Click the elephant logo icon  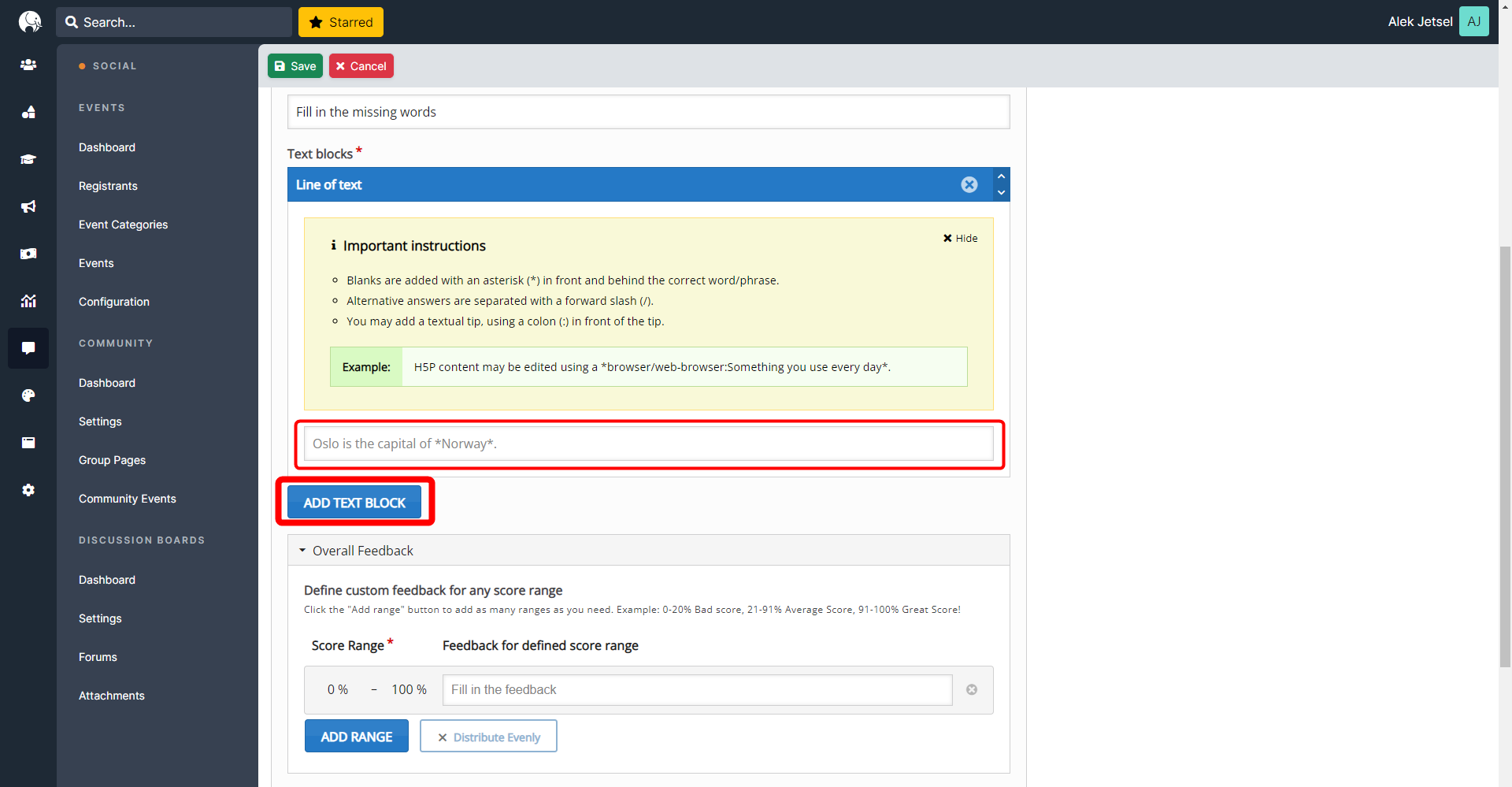point(29,21)
